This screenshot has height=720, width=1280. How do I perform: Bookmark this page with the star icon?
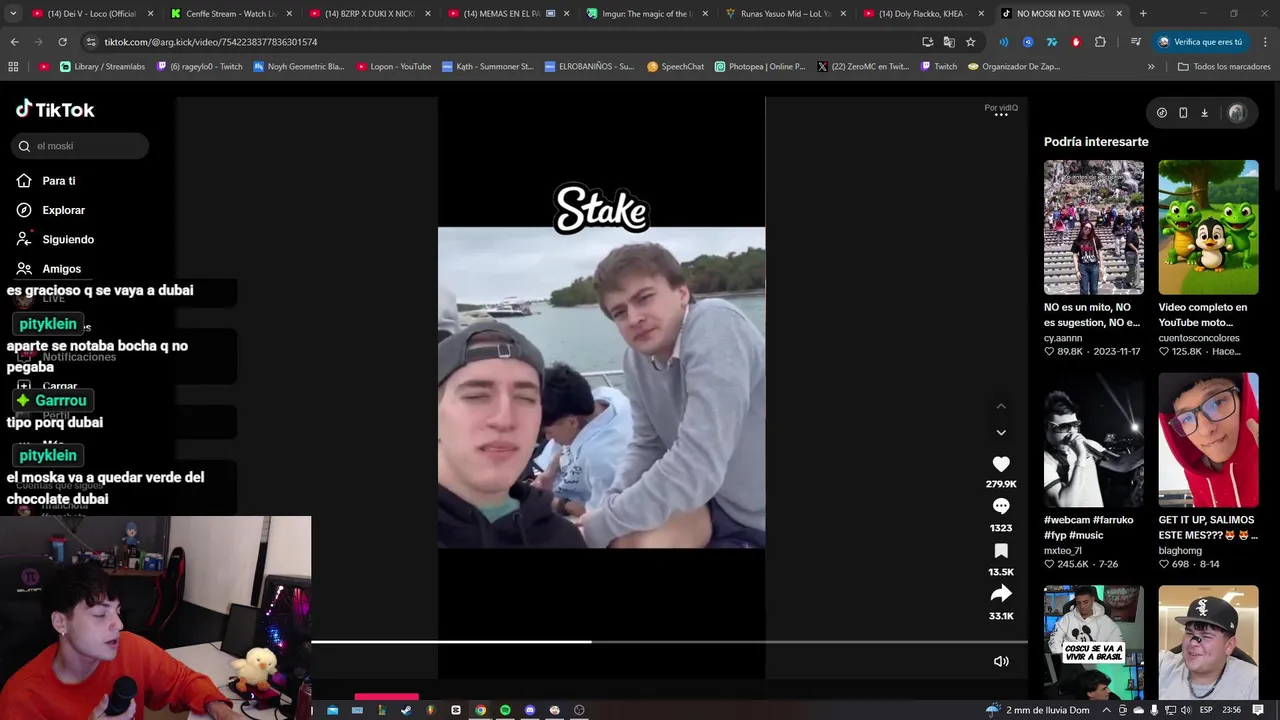970,42
